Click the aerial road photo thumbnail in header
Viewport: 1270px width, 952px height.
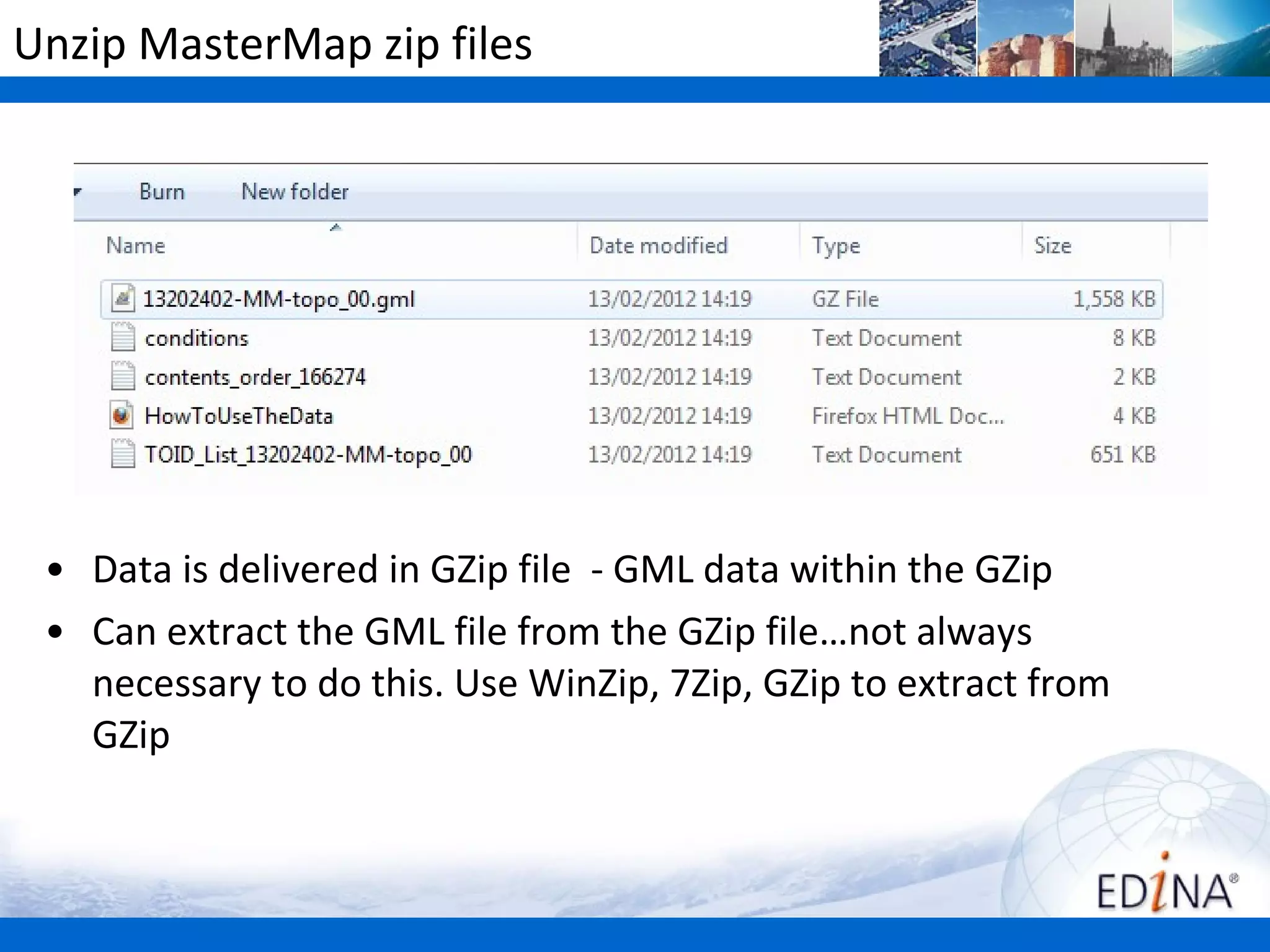[x=928, y=38]
